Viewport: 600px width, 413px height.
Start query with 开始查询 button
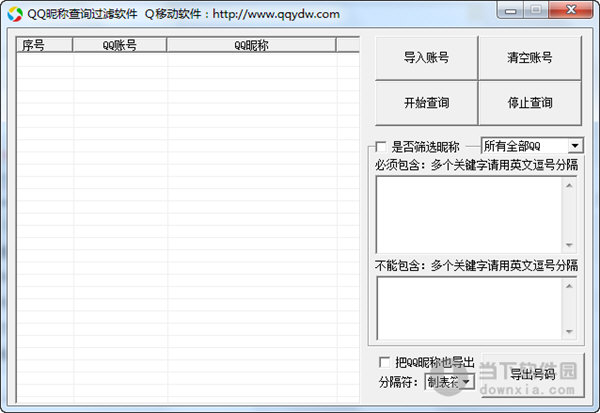[426, 103]
